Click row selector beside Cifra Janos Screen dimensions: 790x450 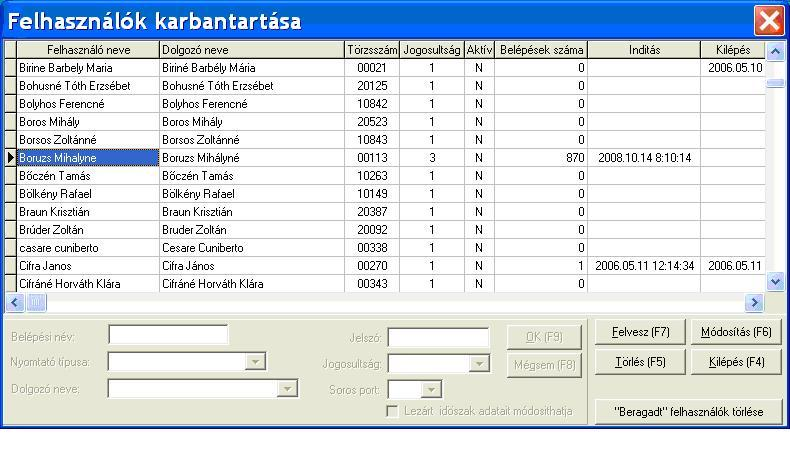click(x=11, y=266)
